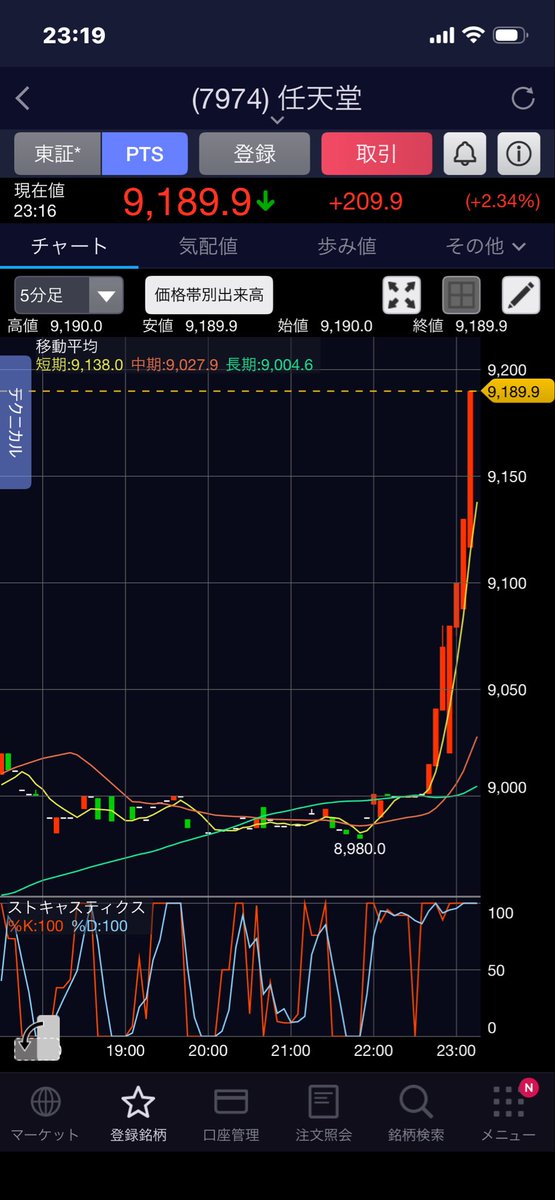This screenshot has width=555, height=1200.
Task: Open the Market (マーケット) globe tab
Action: coord(45,1113)
